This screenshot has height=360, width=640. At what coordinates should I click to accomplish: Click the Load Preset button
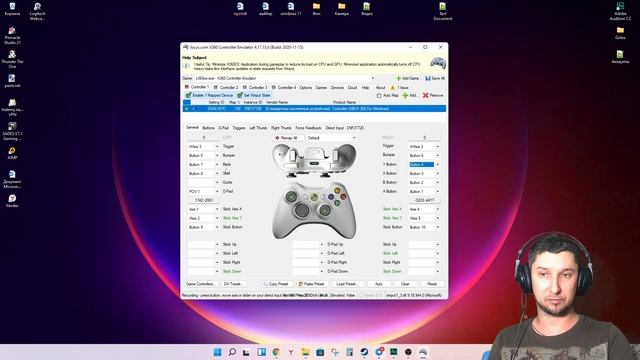coord(347,284)
